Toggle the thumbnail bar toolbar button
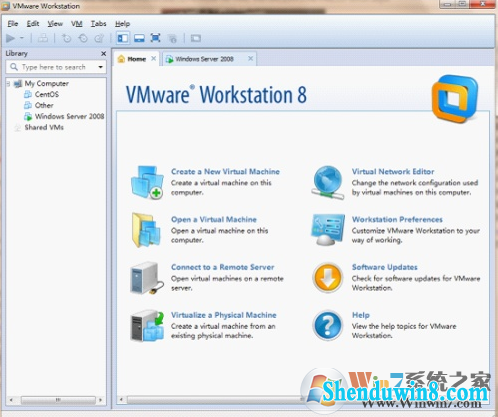The image size is (498, 417). [139, 38]
